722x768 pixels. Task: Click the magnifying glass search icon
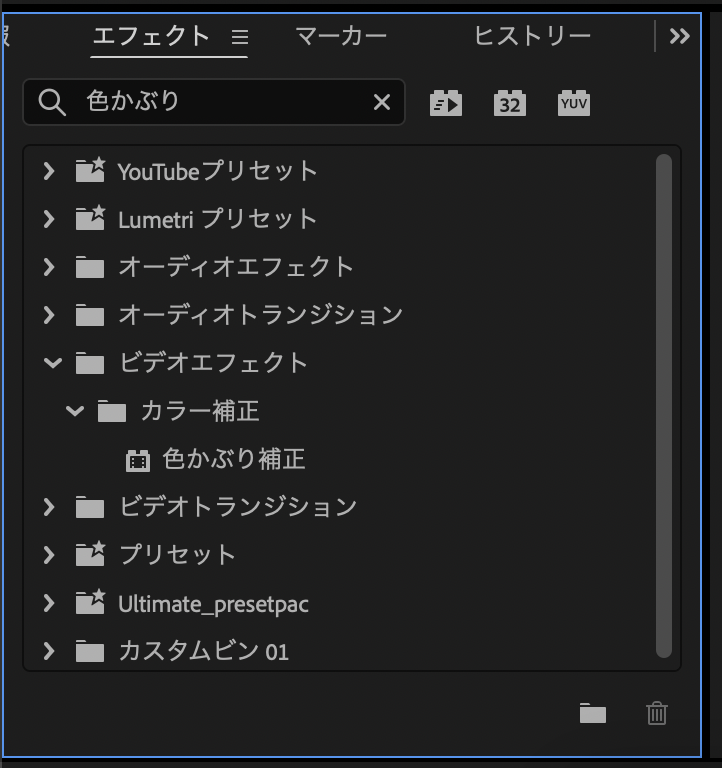51,102
